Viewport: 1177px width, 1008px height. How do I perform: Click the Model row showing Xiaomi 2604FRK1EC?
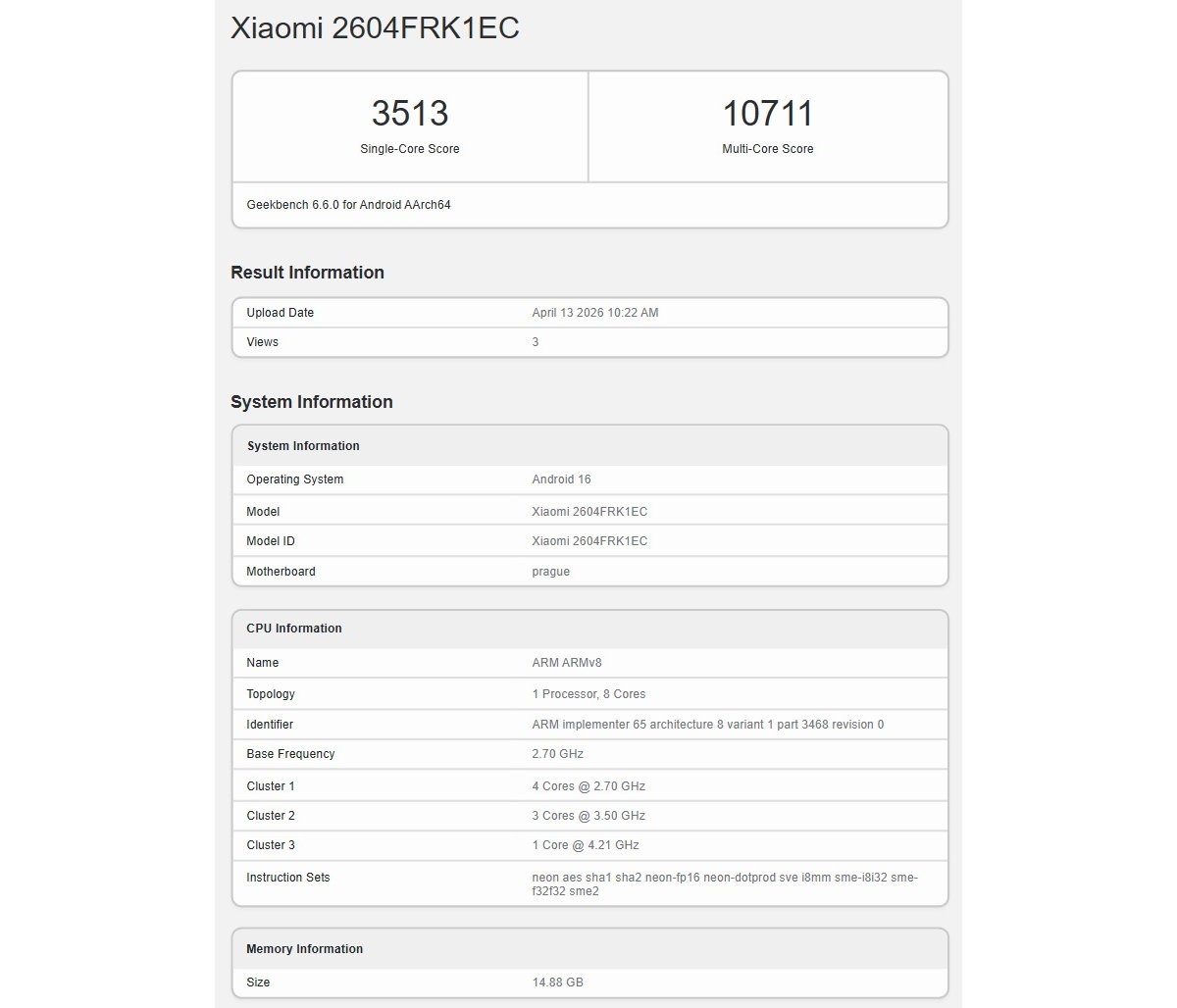tap(588, 511)
